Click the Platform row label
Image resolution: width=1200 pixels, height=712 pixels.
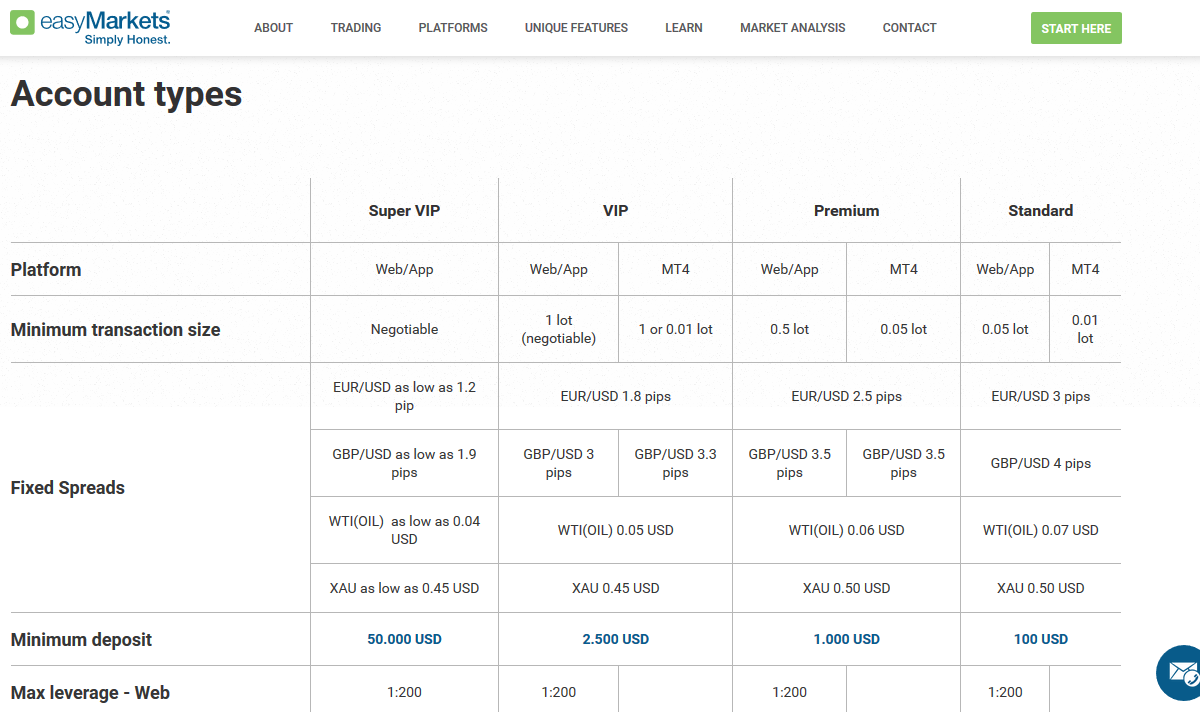pos(46,270)
